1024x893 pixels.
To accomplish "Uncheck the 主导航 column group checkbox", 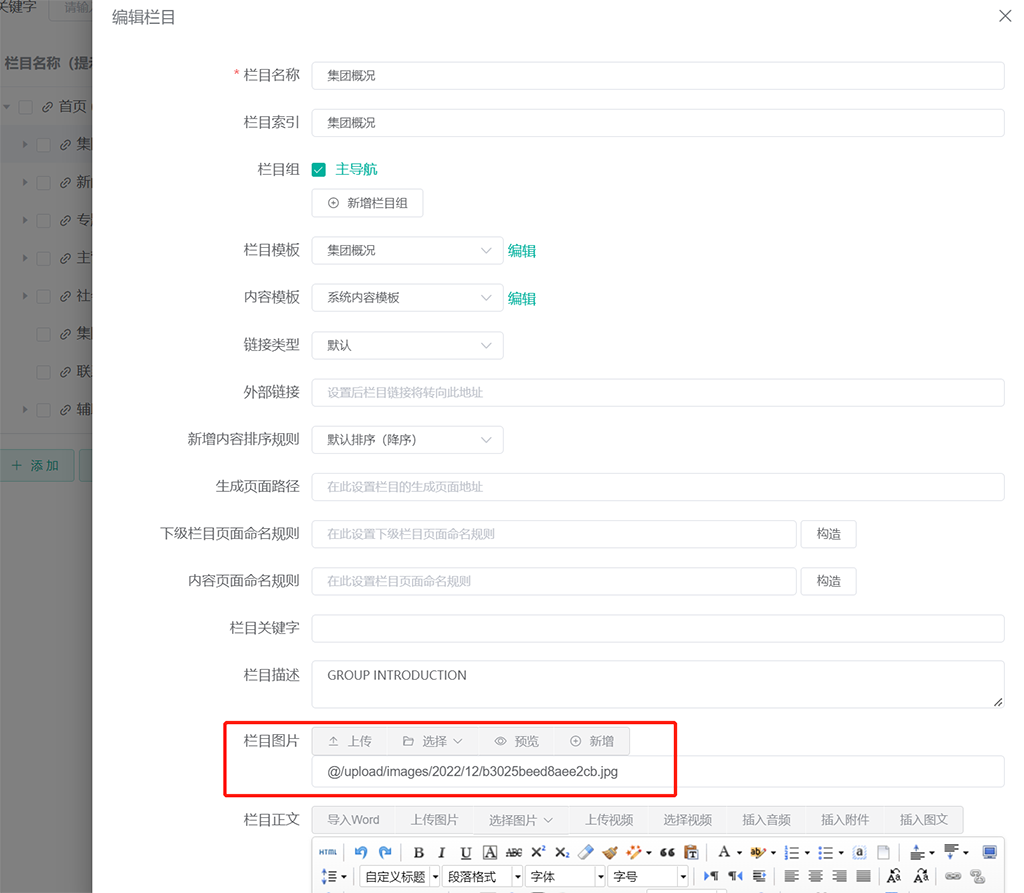I will (319, 170).
